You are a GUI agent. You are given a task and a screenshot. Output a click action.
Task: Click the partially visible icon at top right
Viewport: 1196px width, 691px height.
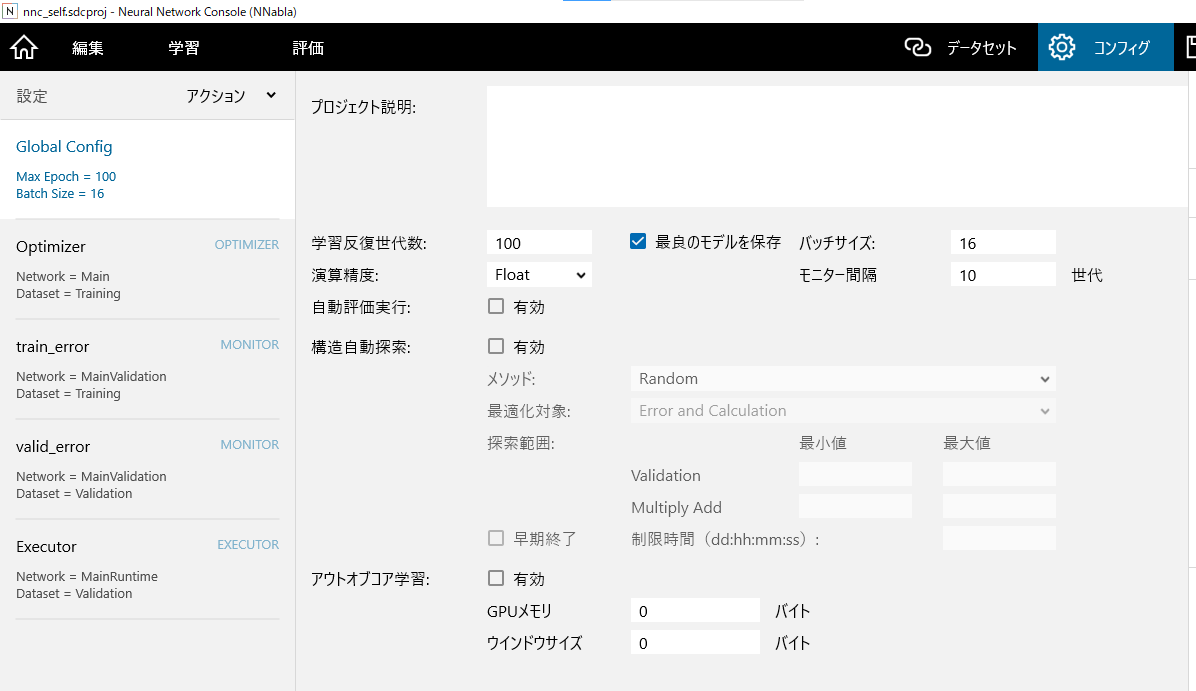(1189, 47)
